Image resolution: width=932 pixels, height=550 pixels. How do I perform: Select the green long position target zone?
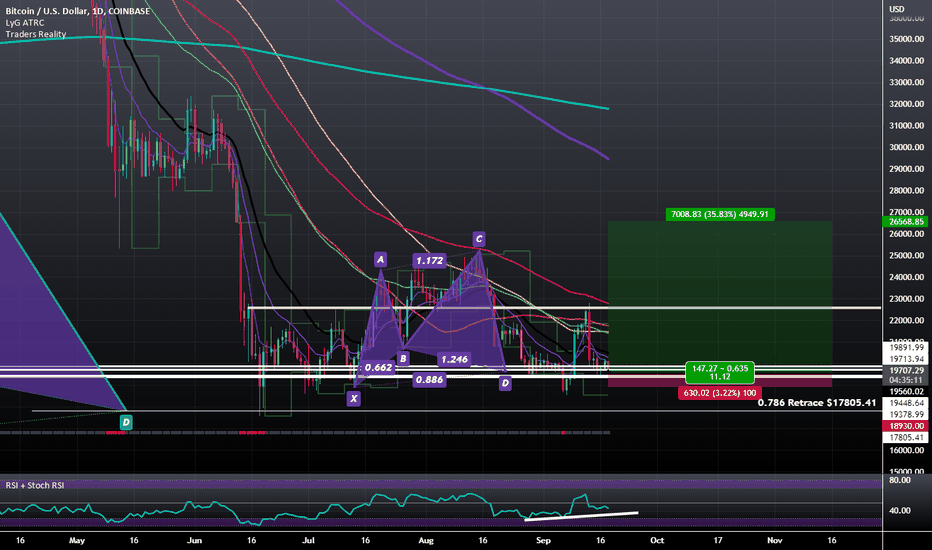[x=720, y=294]
